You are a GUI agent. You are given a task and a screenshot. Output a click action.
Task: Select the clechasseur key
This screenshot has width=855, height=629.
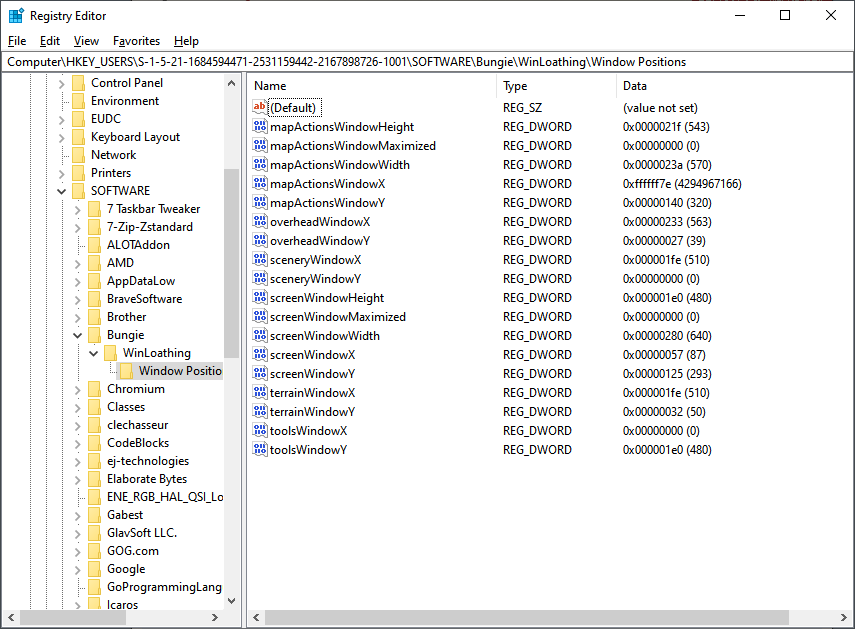(x=137, y=425)
